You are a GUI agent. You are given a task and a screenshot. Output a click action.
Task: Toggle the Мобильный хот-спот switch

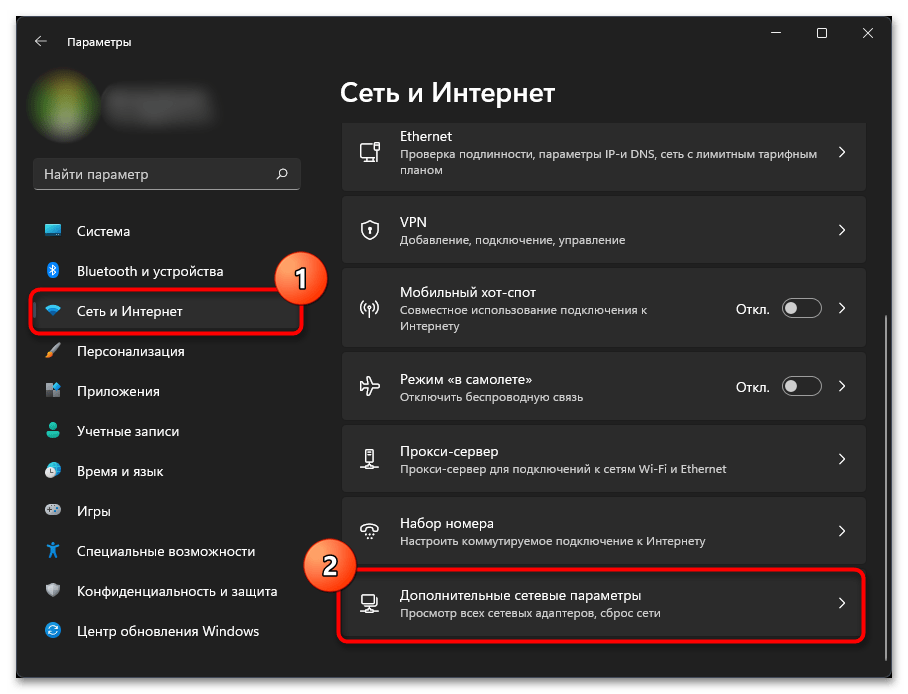tap(801, 308)
